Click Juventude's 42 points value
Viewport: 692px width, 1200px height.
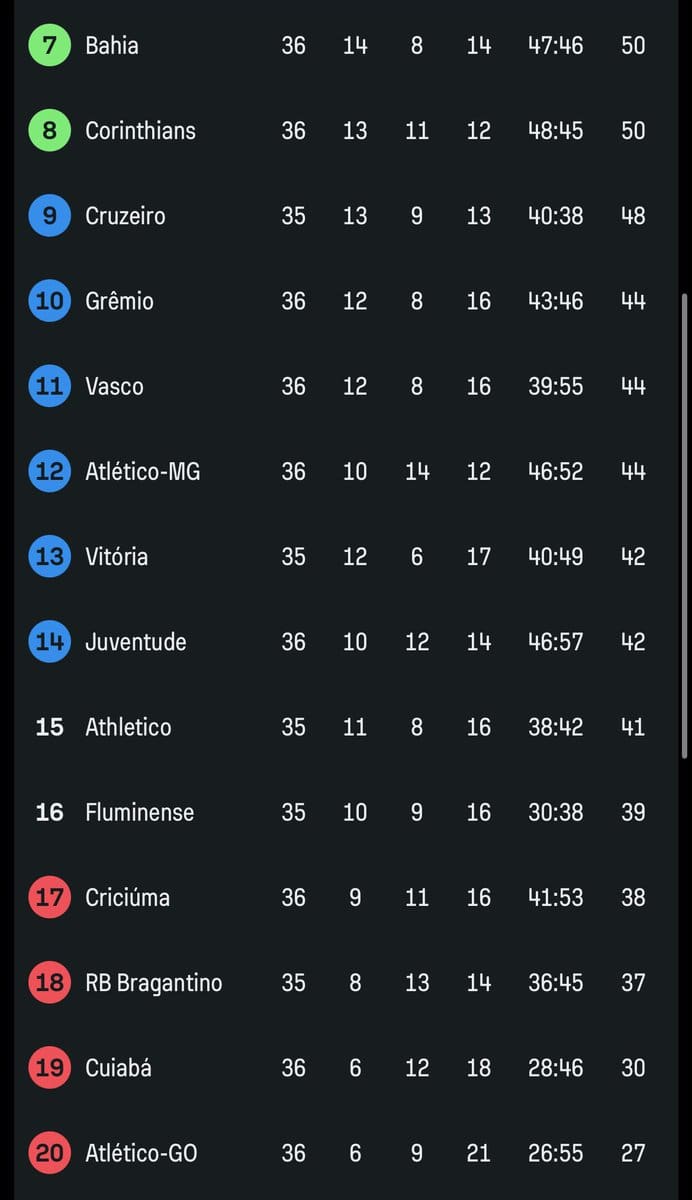pos(633,642)
